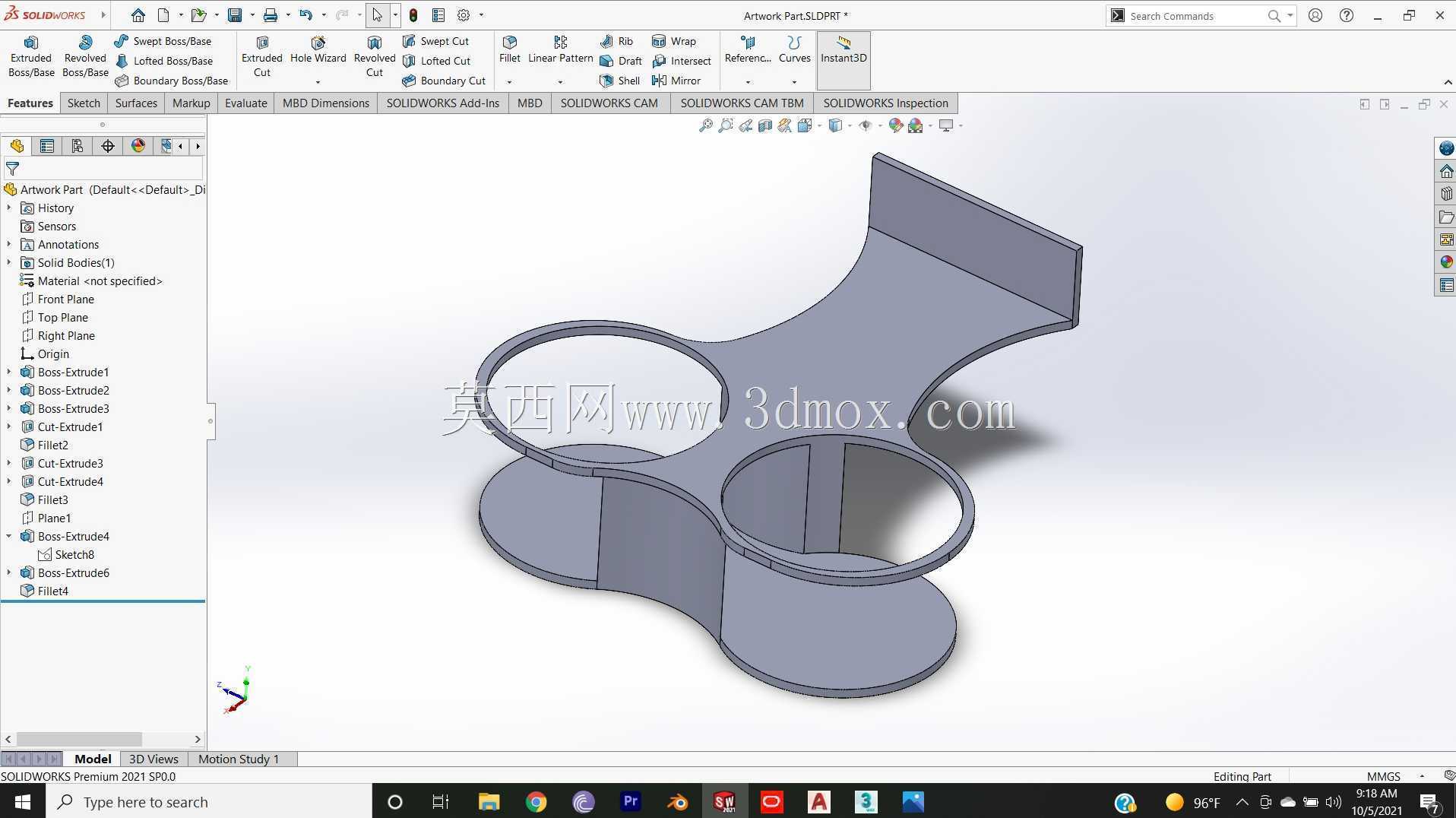
Task: Open the Curves dropdown arrow
Action: tap(794, 81)
